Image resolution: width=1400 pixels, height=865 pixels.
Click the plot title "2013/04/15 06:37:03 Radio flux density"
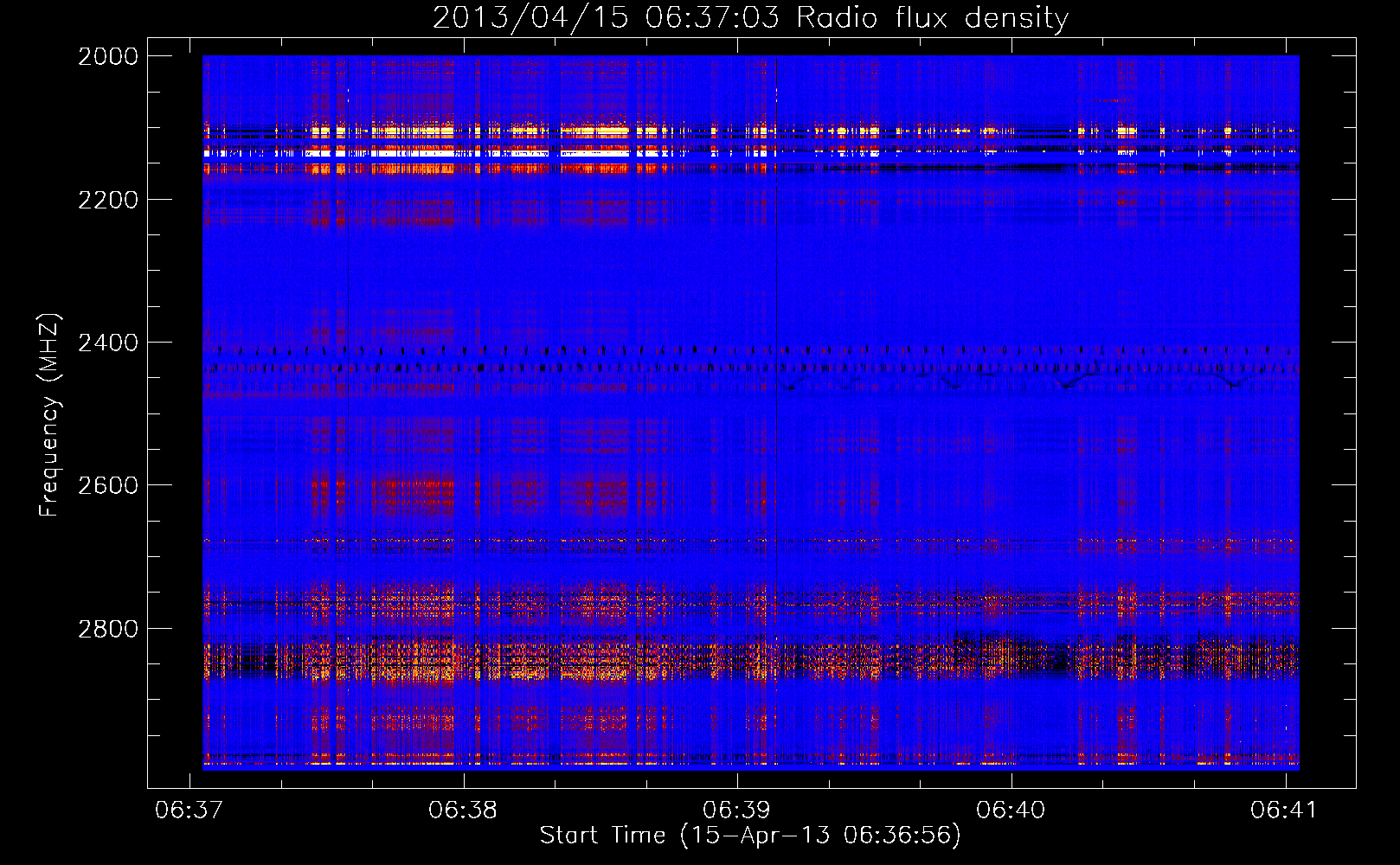[750, 17]
